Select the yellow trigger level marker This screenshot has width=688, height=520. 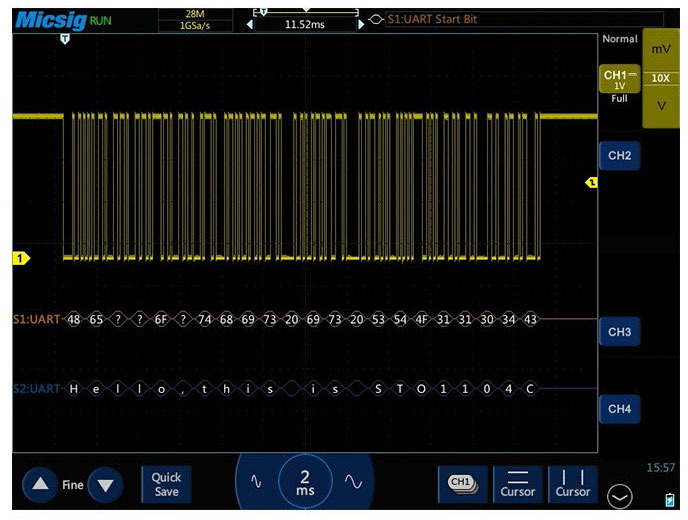click(591, 183)
